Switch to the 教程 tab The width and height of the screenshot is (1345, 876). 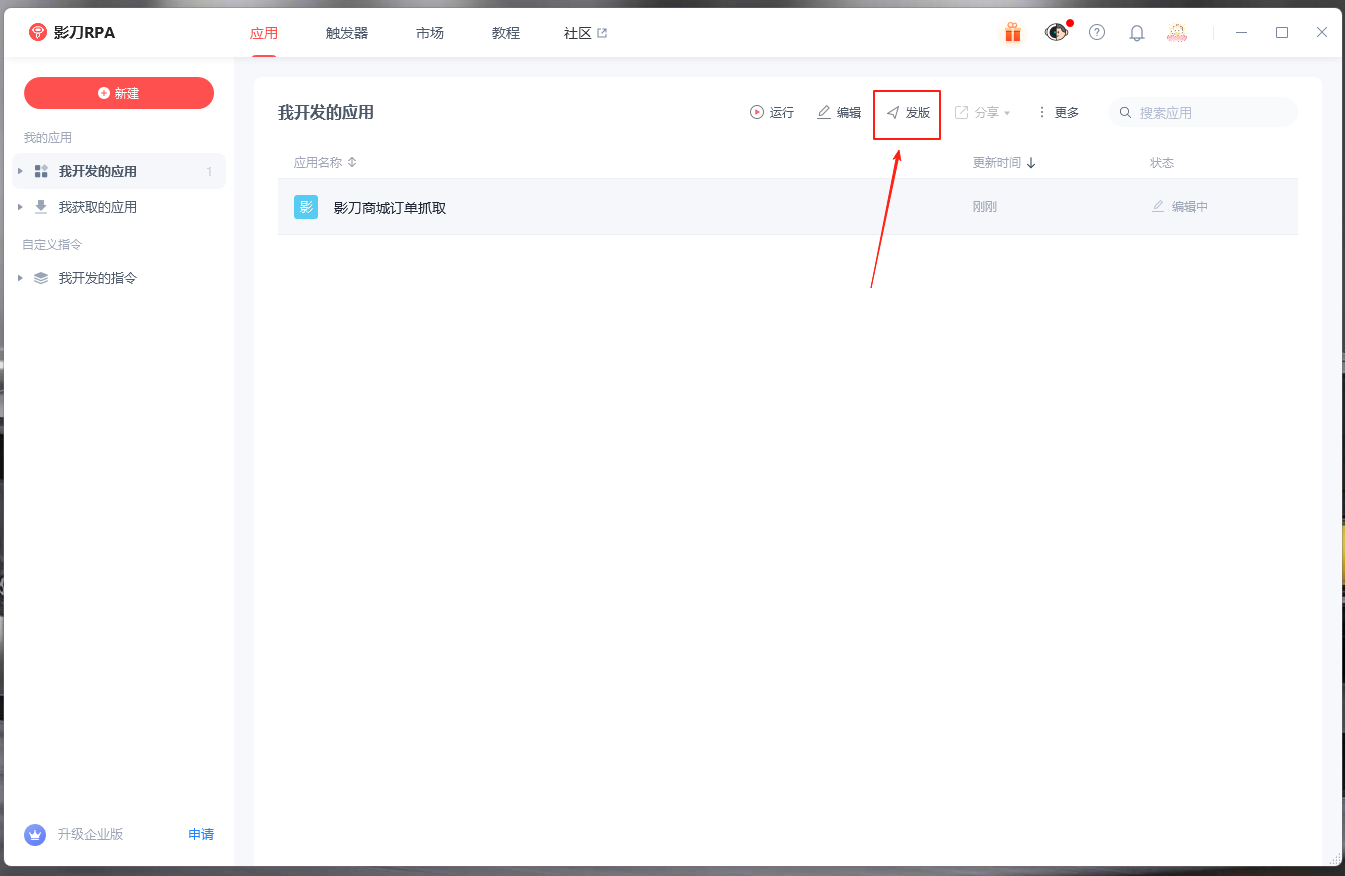[x=506, y=33]
